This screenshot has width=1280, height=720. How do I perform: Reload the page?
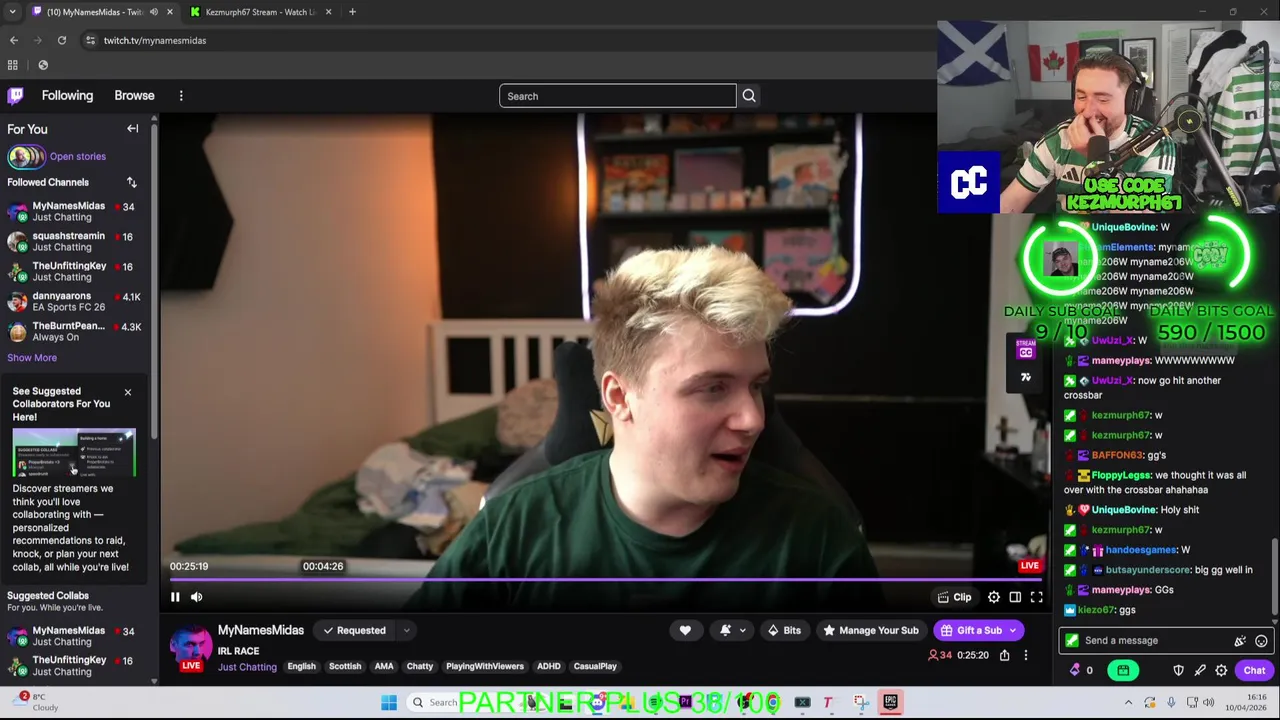pyautogui.click(x=62, y=40)
